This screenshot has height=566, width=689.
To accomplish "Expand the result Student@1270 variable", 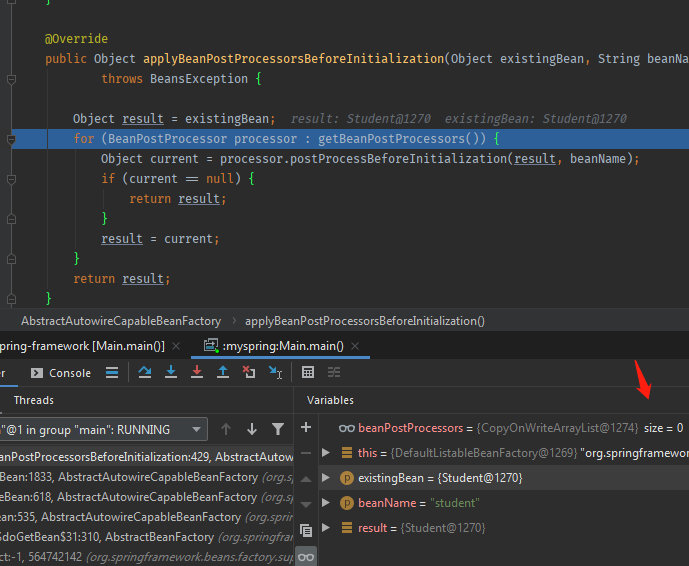I will [326, 527].
